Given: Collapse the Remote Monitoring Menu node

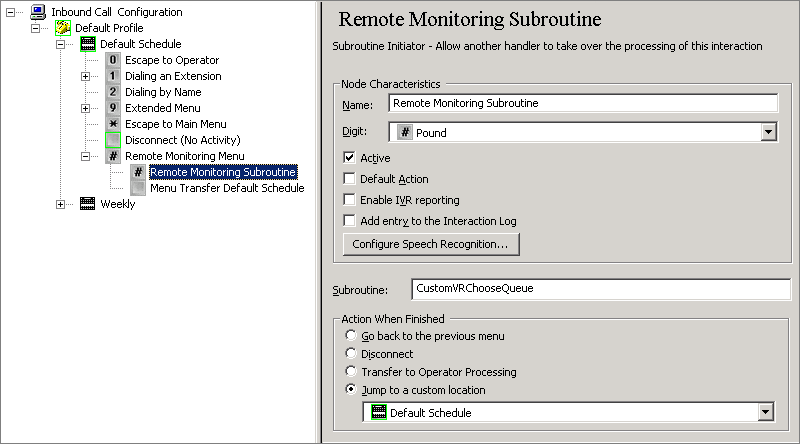Looking at the screenshot, I should (86, 156).
